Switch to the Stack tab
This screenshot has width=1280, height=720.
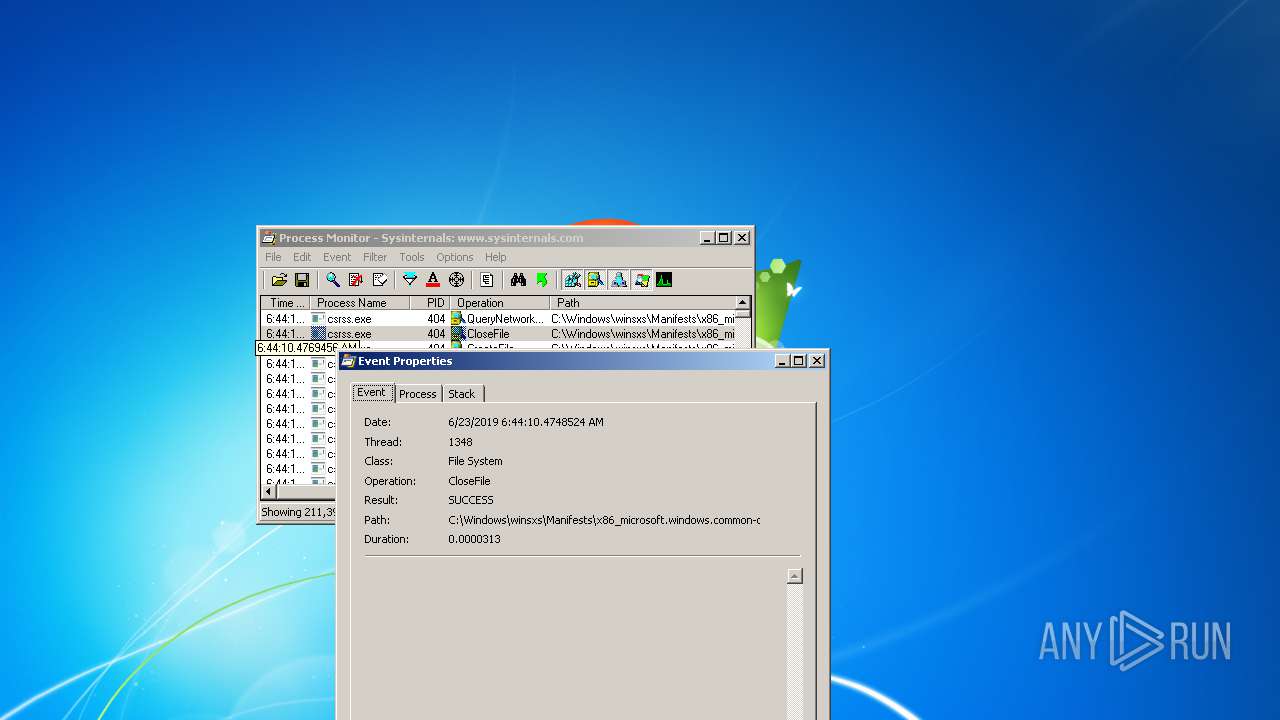pos(461,394)
